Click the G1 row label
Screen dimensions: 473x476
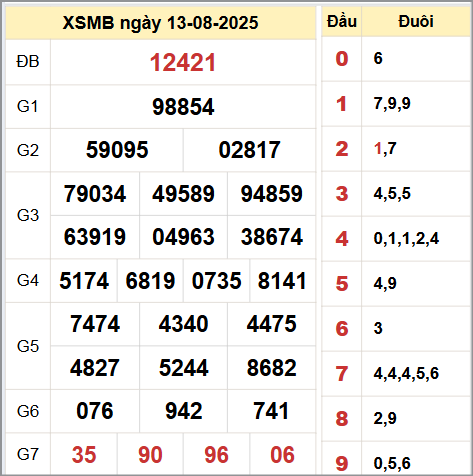pos(28,107)
